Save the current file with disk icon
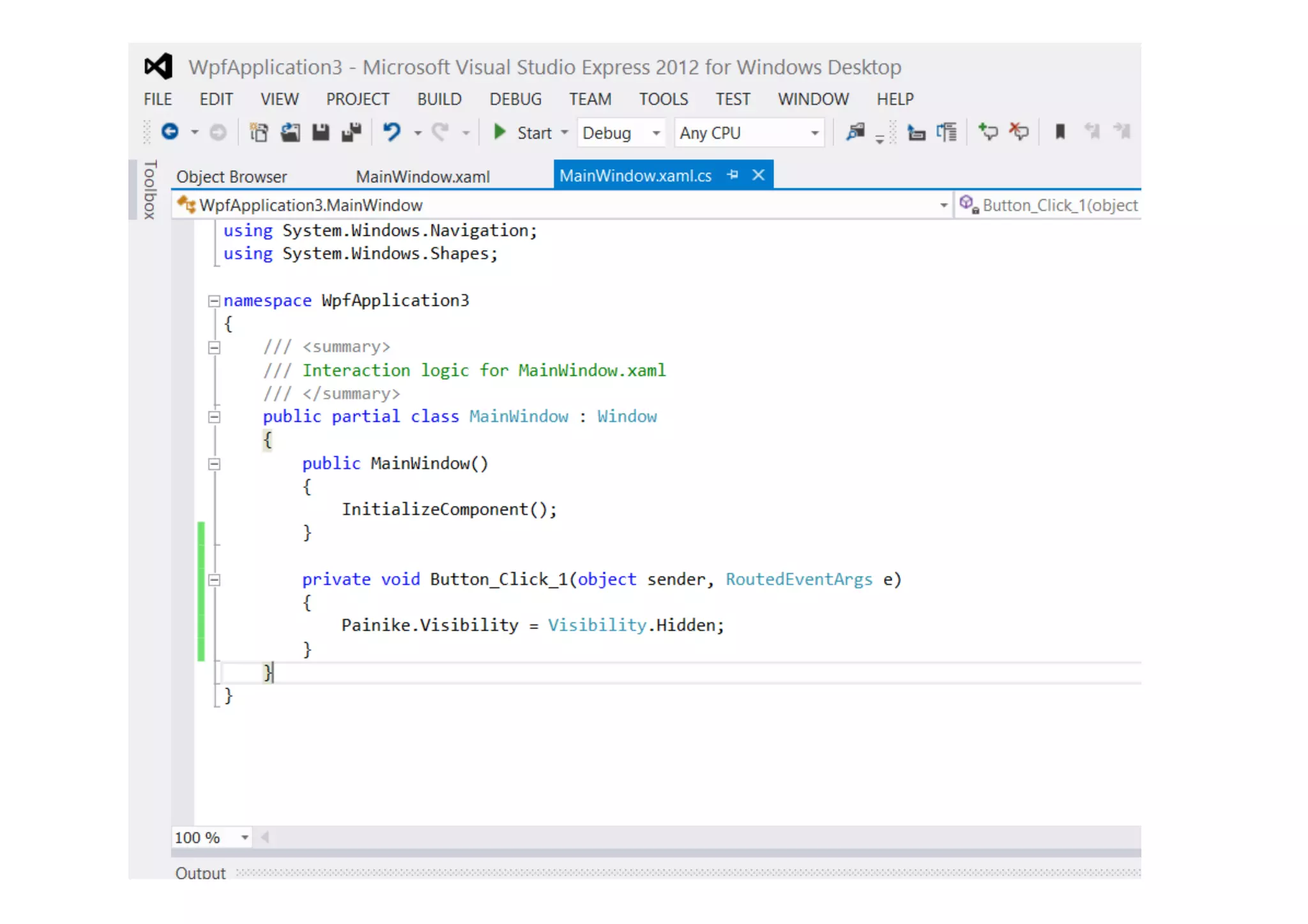 321,132
